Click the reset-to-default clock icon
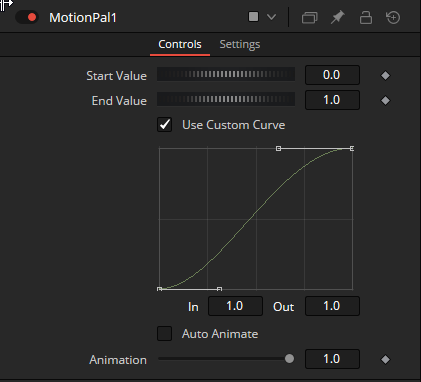This screenshot has width=421, height=382. [393, 17]
